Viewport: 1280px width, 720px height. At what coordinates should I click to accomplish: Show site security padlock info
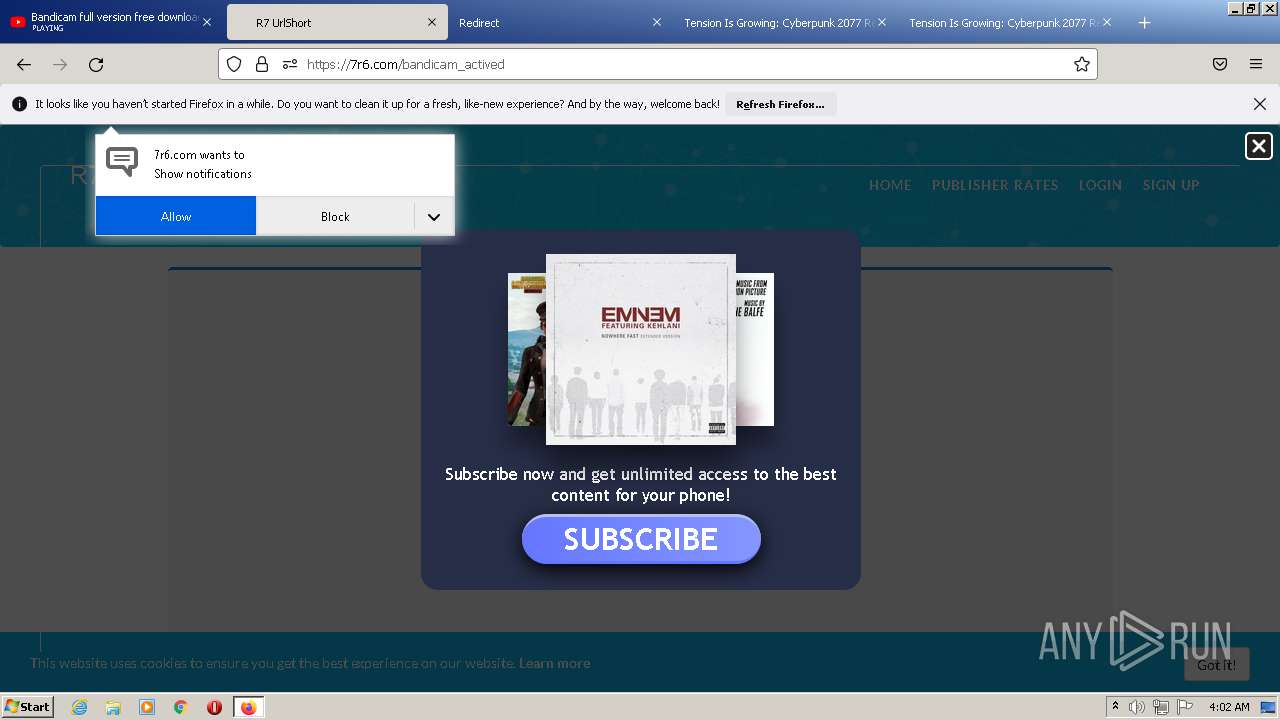[262, 64]
